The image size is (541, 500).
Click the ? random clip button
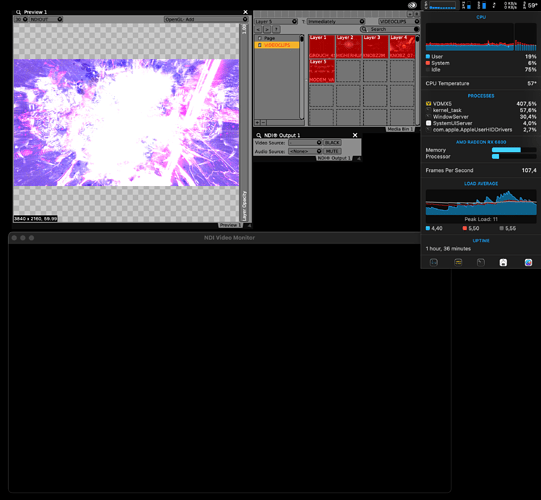pos(276,30)
